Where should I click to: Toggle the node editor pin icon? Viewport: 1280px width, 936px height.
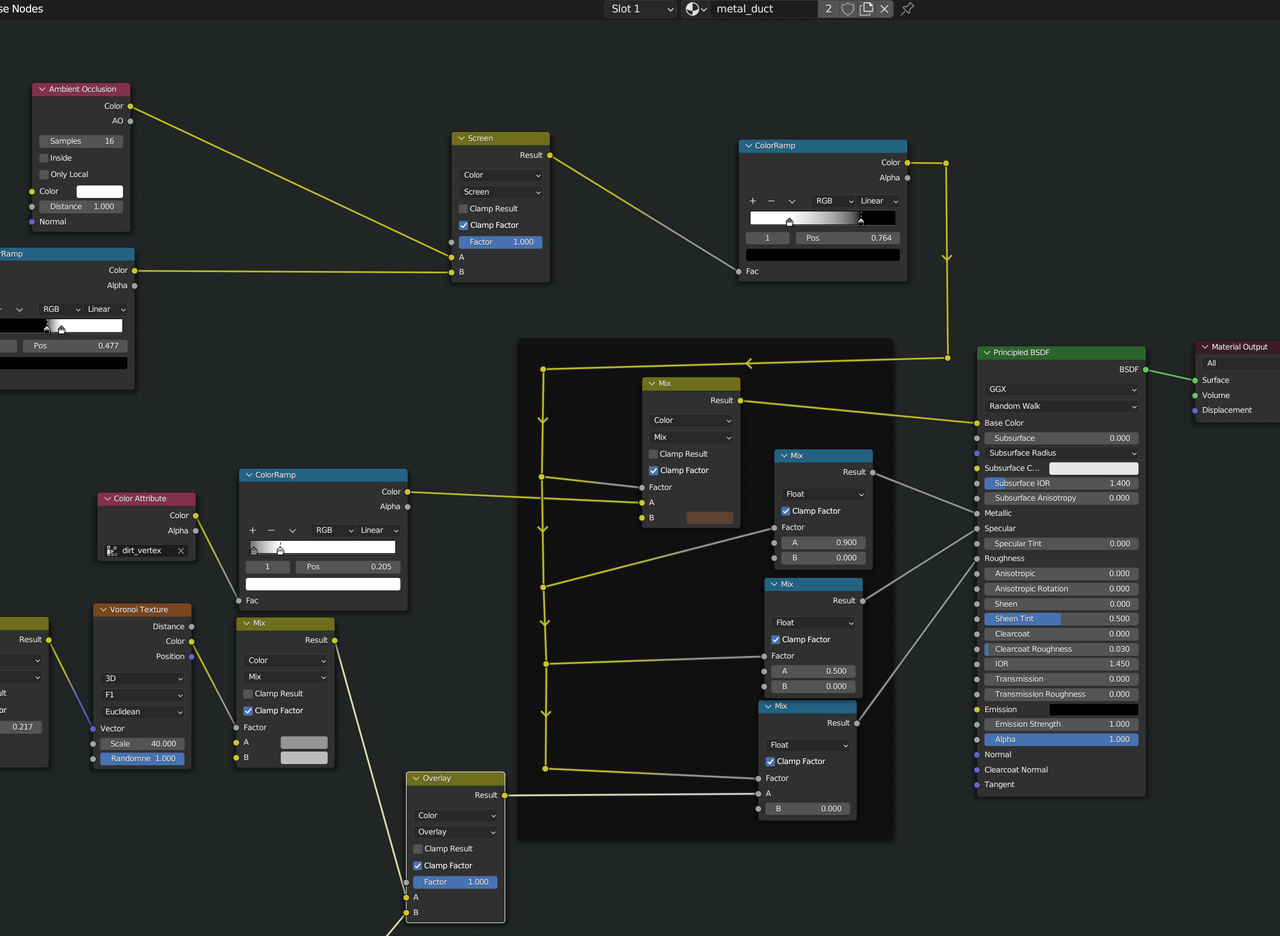[x=907, y=9]
